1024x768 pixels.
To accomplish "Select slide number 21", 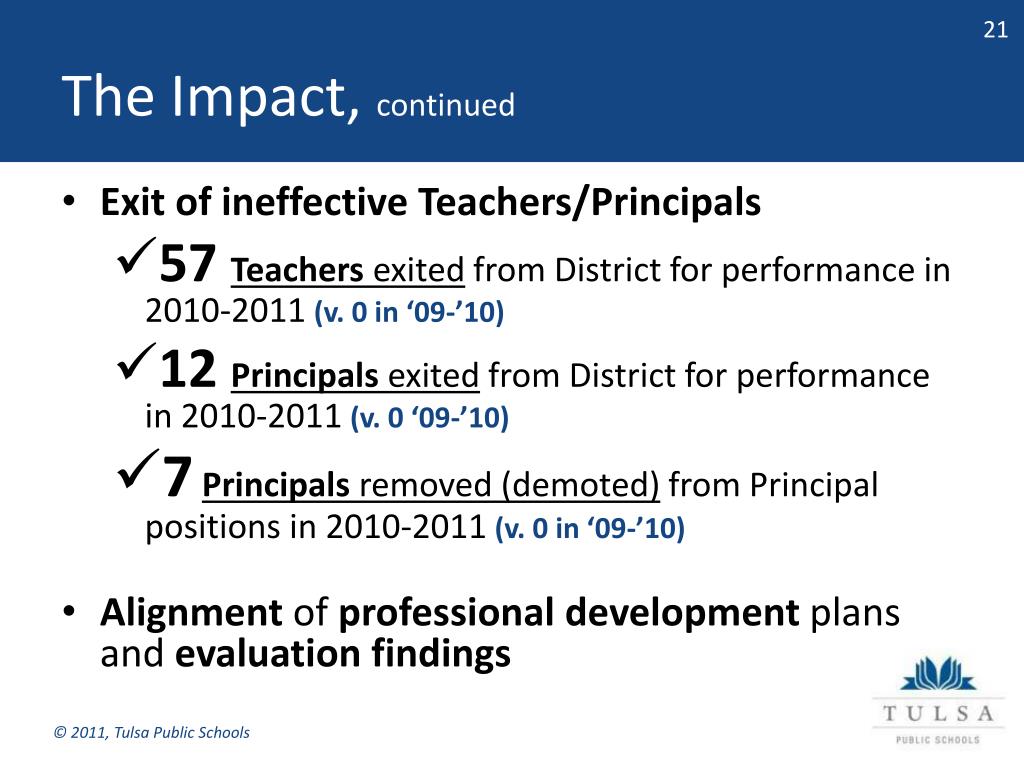I will (x=995, y=30).
